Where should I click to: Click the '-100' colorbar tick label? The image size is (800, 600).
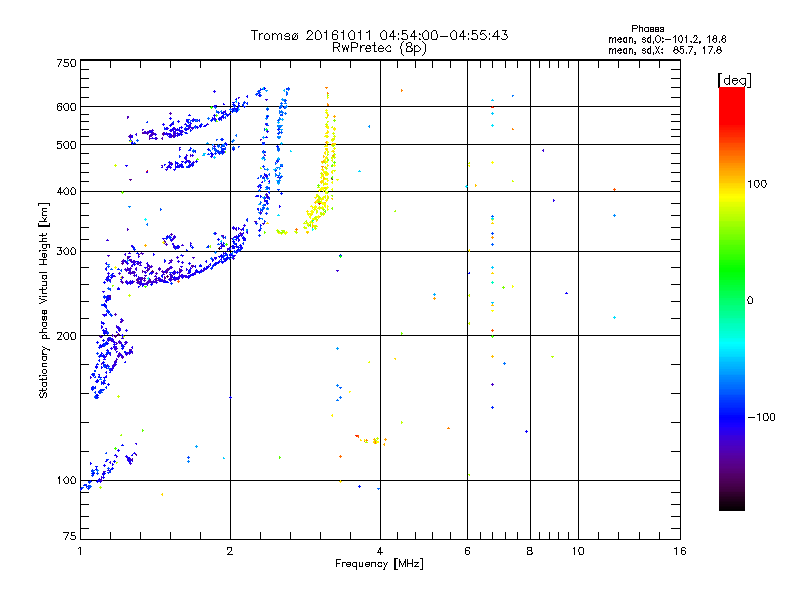point(761,417)
